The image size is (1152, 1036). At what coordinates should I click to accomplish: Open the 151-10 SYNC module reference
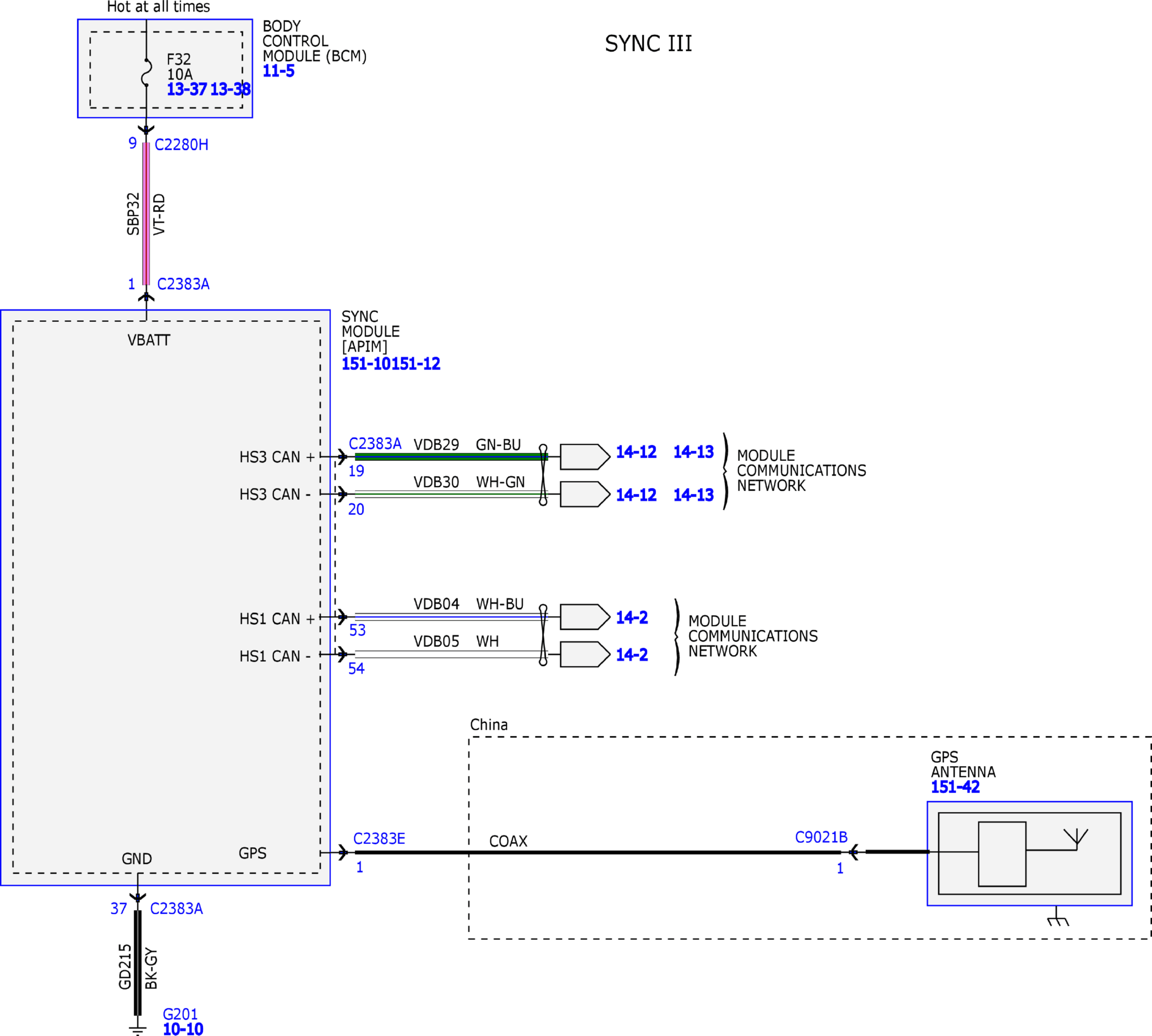[x=366, y=364]
